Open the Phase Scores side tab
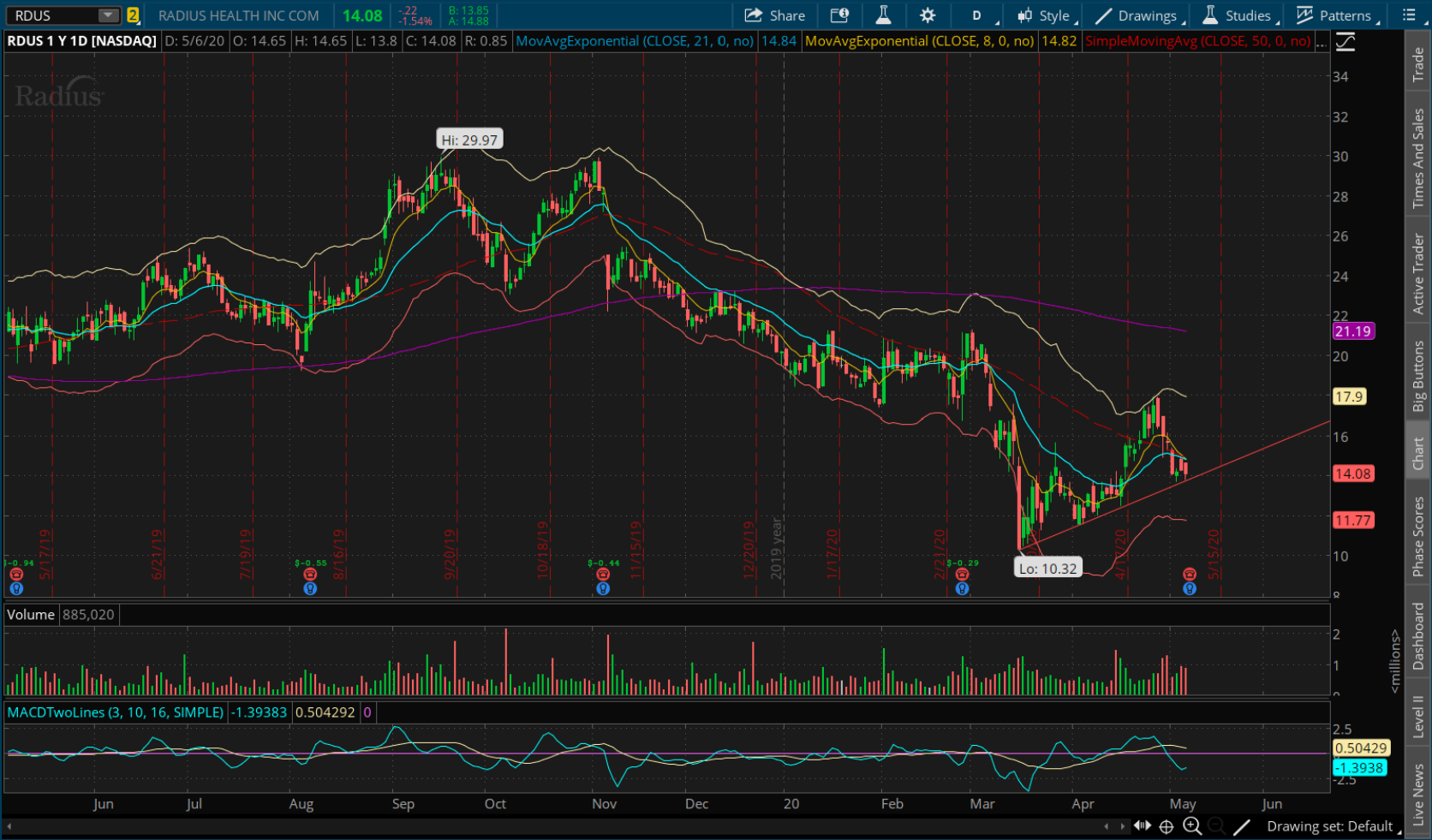This screenshot has height=840, width=1432. coord(1418,536)
